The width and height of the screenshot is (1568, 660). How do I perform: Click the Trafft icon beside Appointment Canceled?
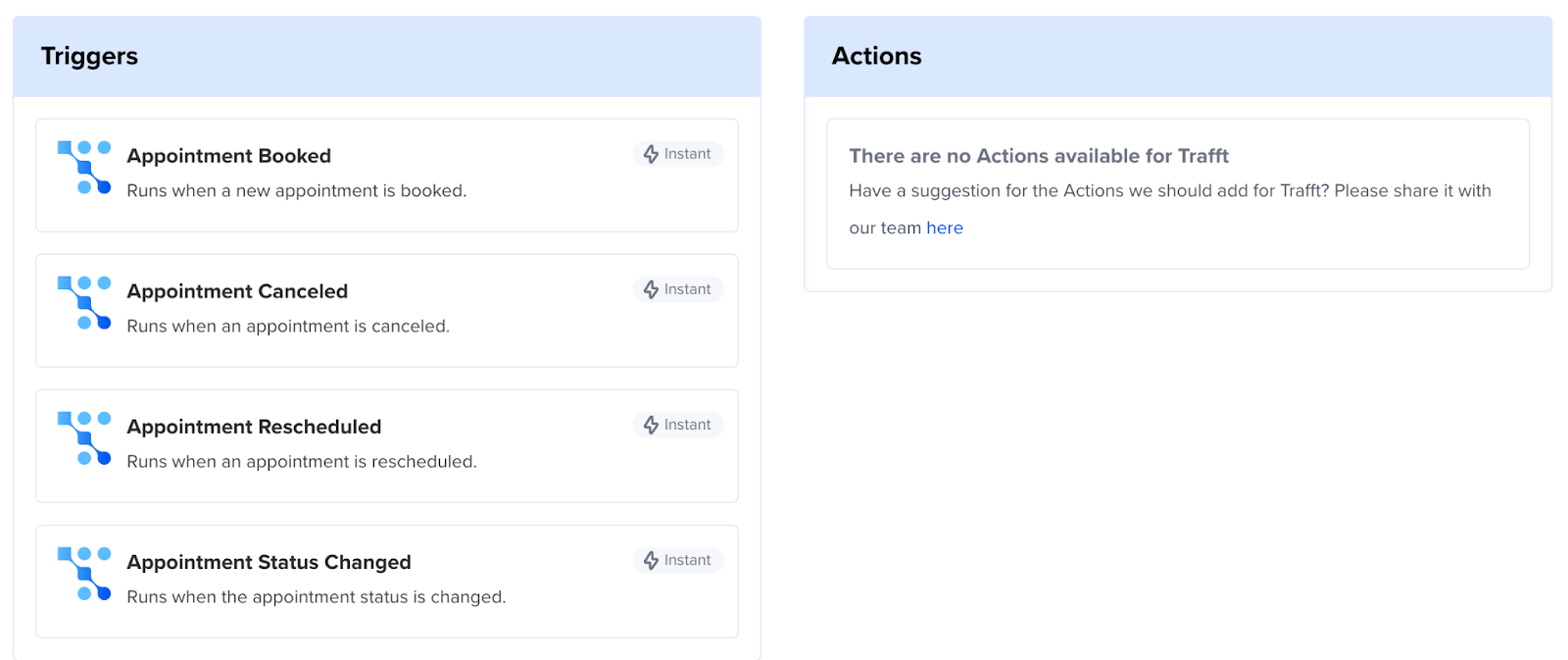tap(84, 302)
